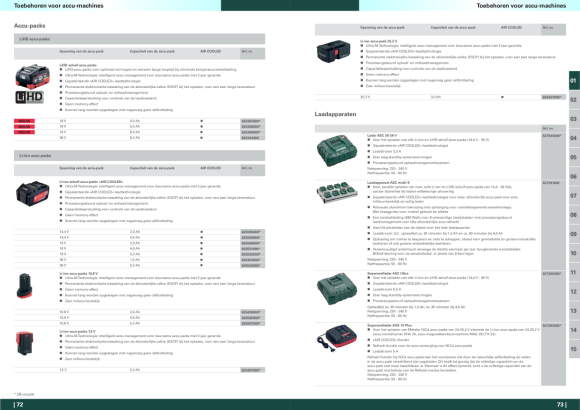Click the "LiHD accu-packs" grey header bar
The height and width of the screenshot is (410, 580).
tap(139, 39)
